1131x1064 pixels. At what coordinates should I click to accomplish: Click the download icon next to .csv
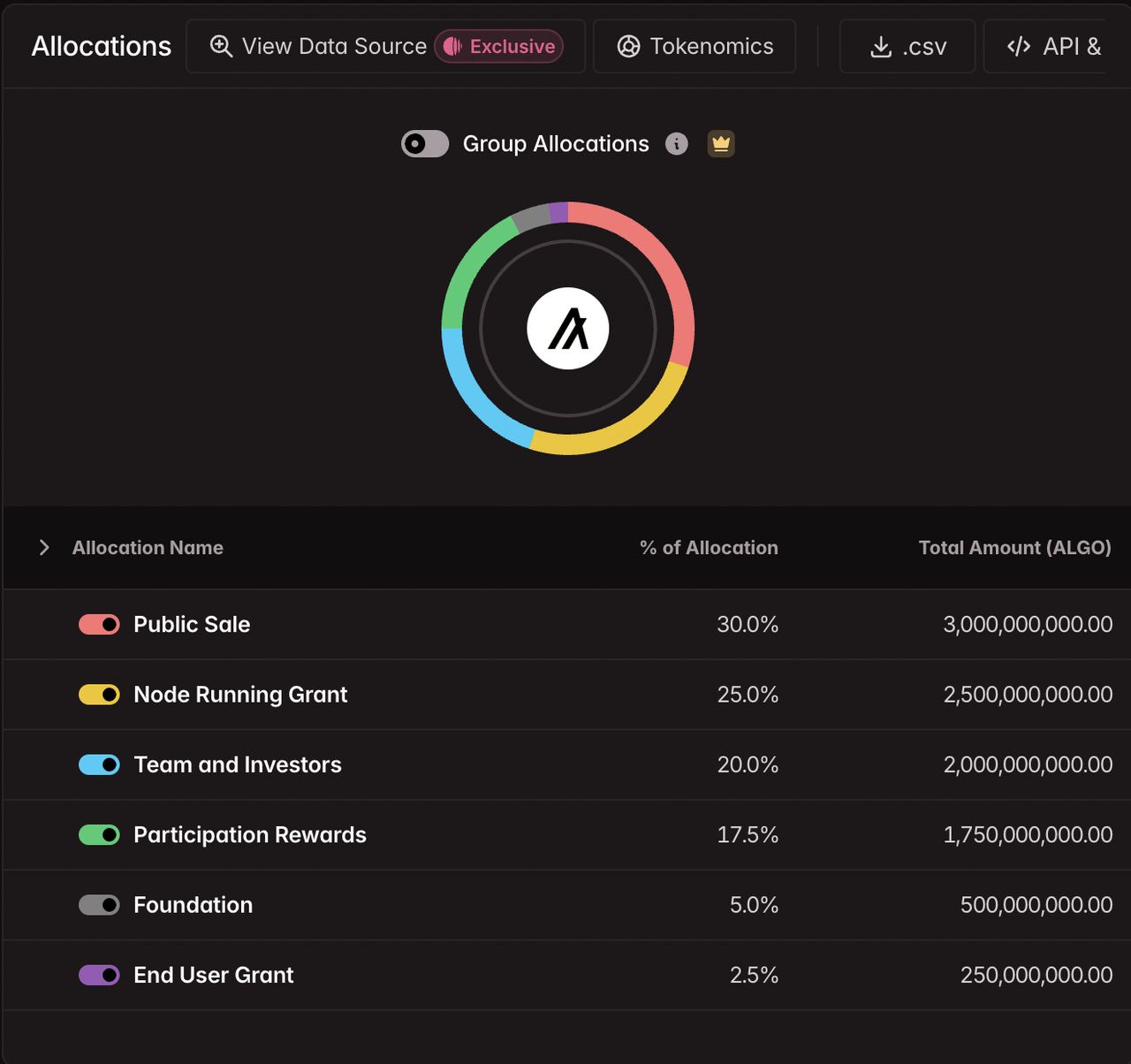tap(881, 47)
